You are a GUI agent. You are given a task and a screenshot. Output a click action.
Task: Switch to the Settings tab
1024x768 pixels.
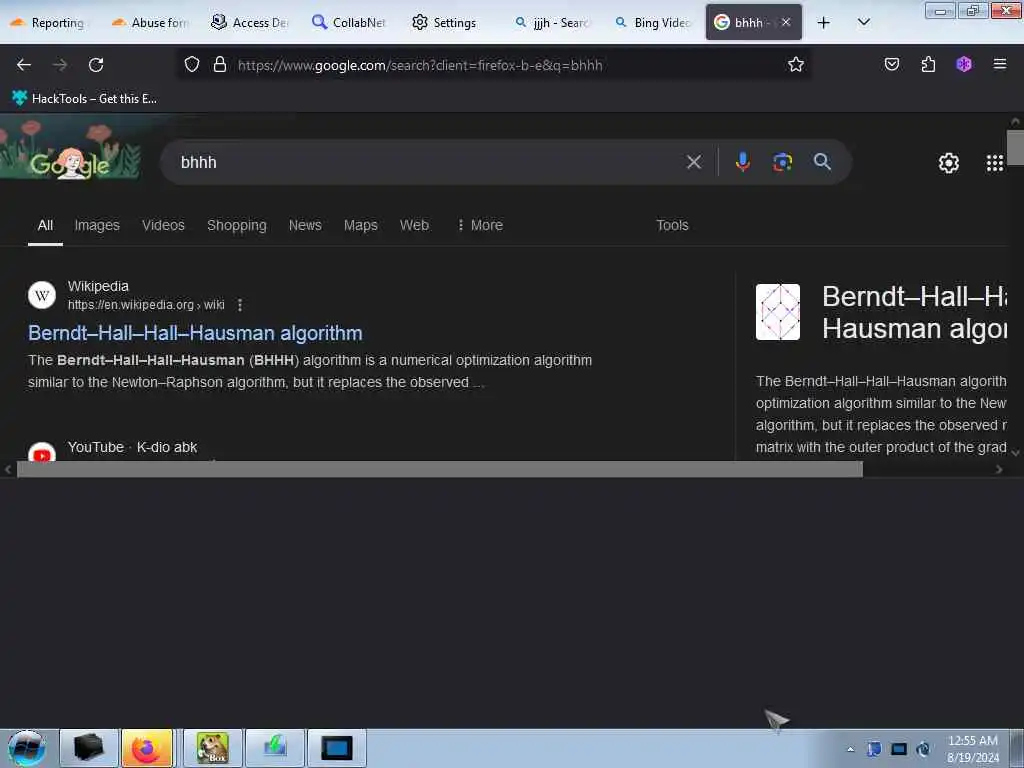pos(444,23)
